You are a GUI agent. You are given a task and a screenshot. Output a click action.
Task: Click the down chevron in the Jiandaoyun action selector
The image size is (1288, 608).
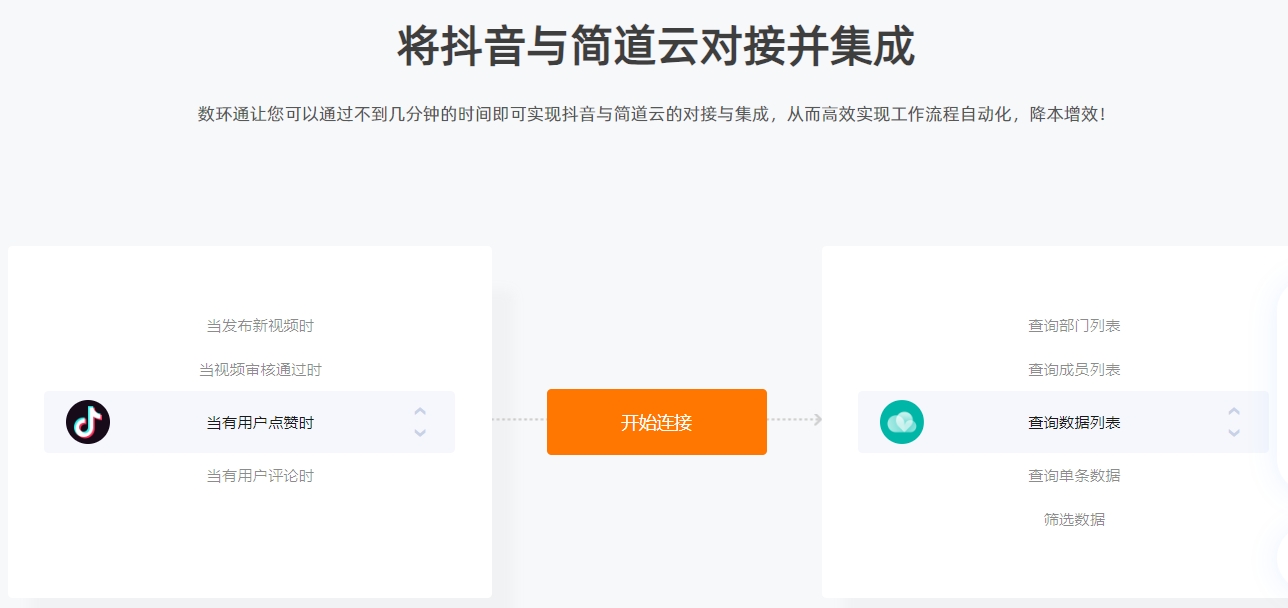pyautogui.click(x=1234, y=433)
